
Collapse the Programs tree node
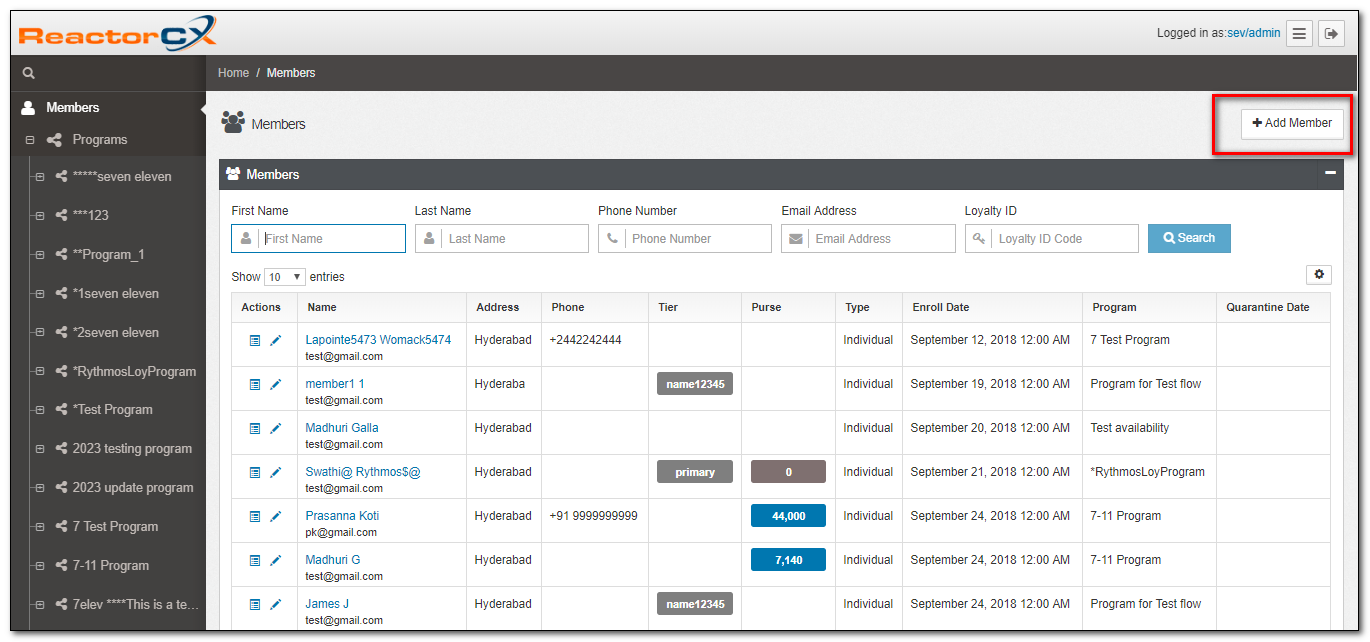[30, 140]
